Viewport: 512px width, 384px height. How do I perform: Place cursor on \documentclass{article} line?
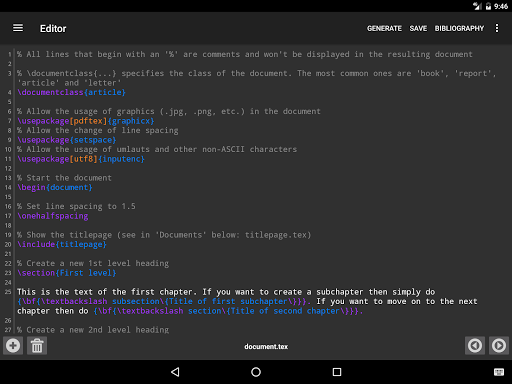pyautogui.click(x=71, y=92)
